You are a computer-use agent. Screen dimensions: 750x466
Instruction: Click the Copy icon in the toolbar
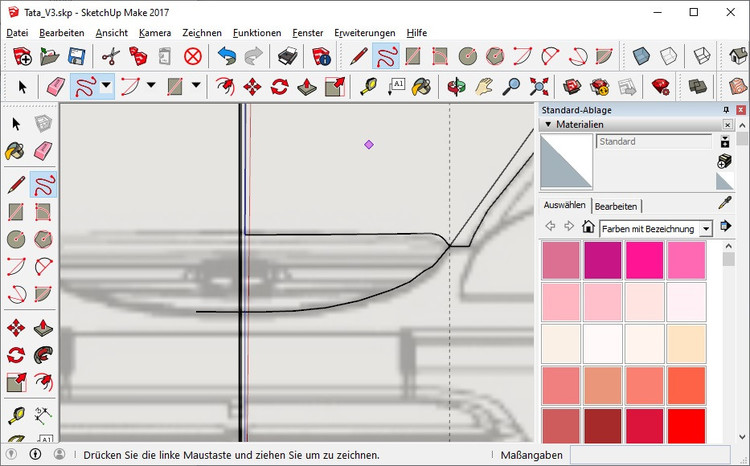pos(138,56)
